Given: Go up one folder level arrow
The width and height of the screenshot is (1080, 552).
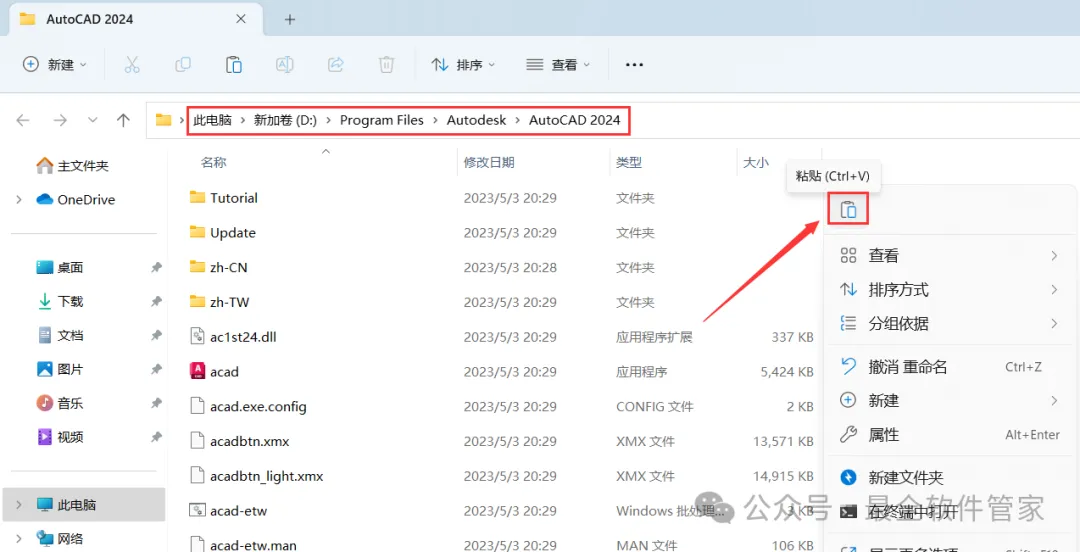Looking at the screenshot, I should pyautogui.click(x=123, y=121).
